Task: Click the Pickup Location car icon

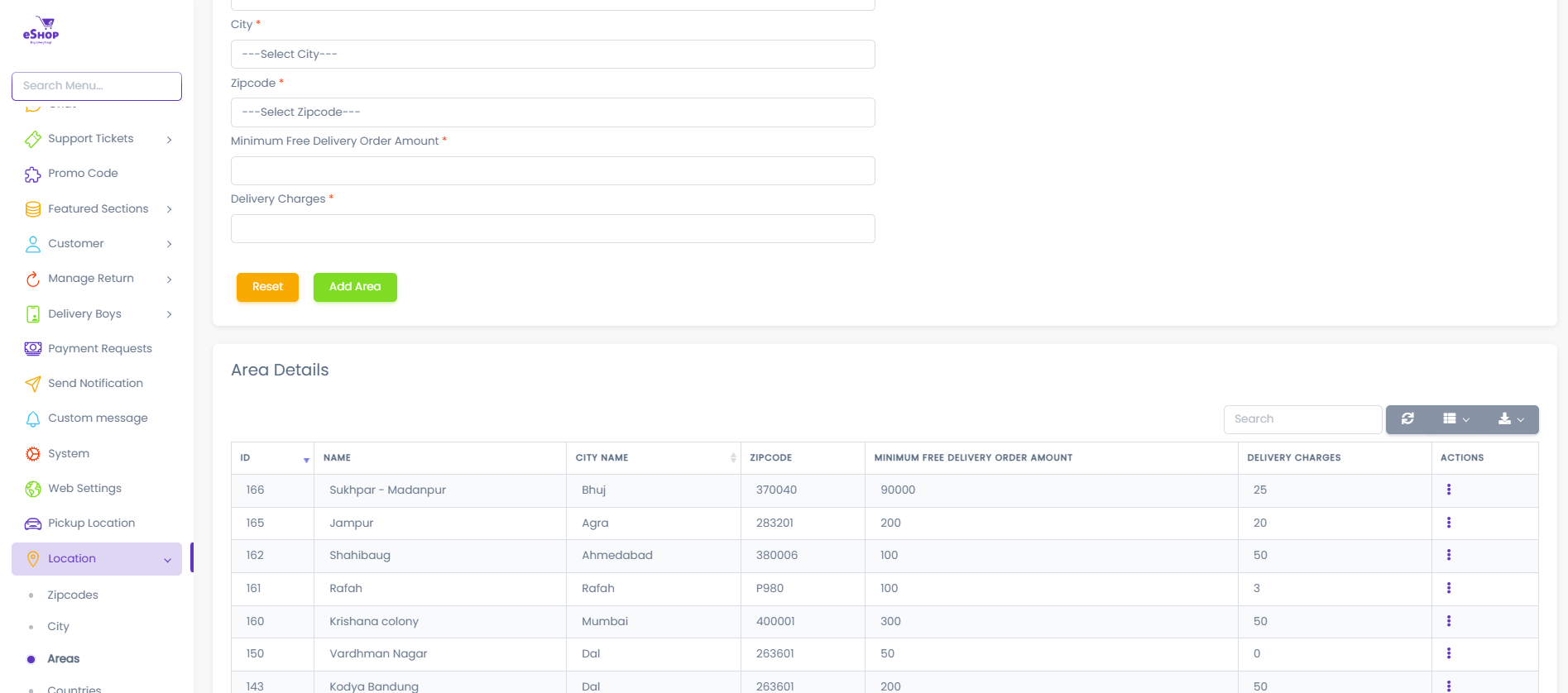Action: tap(33, 523)
